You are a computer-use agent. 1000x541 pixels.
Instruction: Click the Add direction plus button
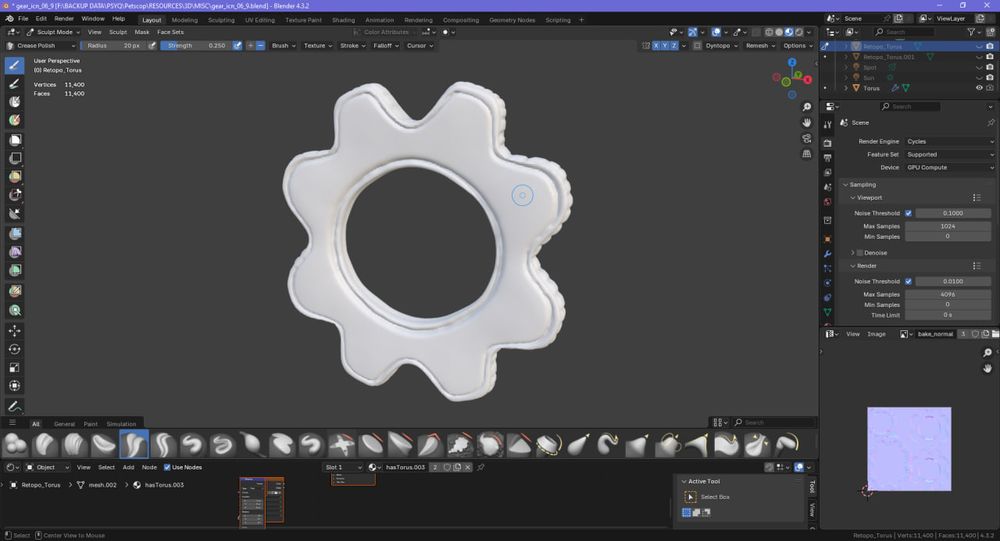pyautogui.click(x=251, y=46)
